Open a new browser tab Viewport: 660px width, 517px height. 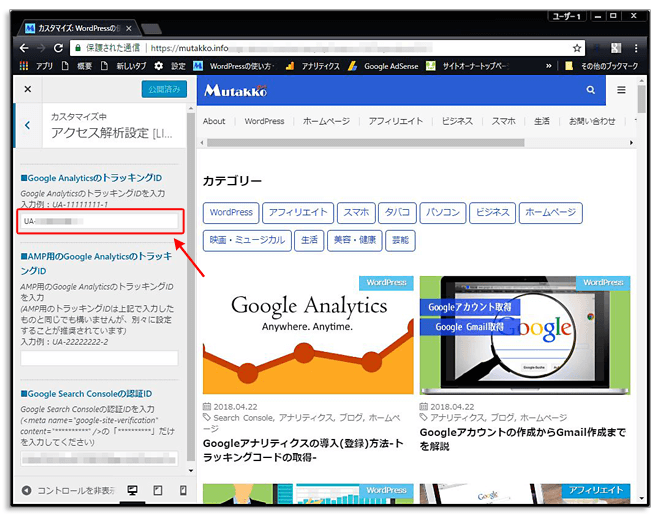click(x=151, y=29)
